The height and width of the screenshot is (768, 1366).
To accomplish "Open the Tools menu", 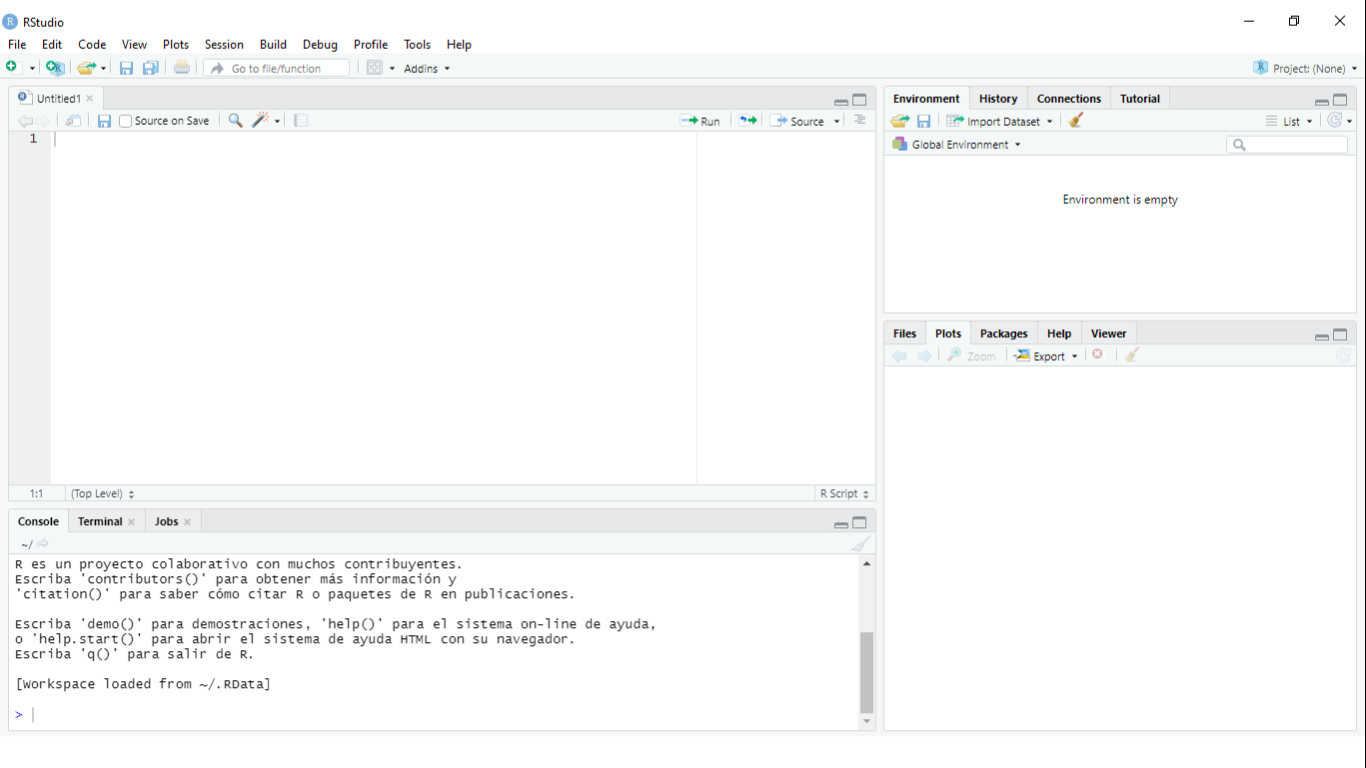I will click(417, 44).
